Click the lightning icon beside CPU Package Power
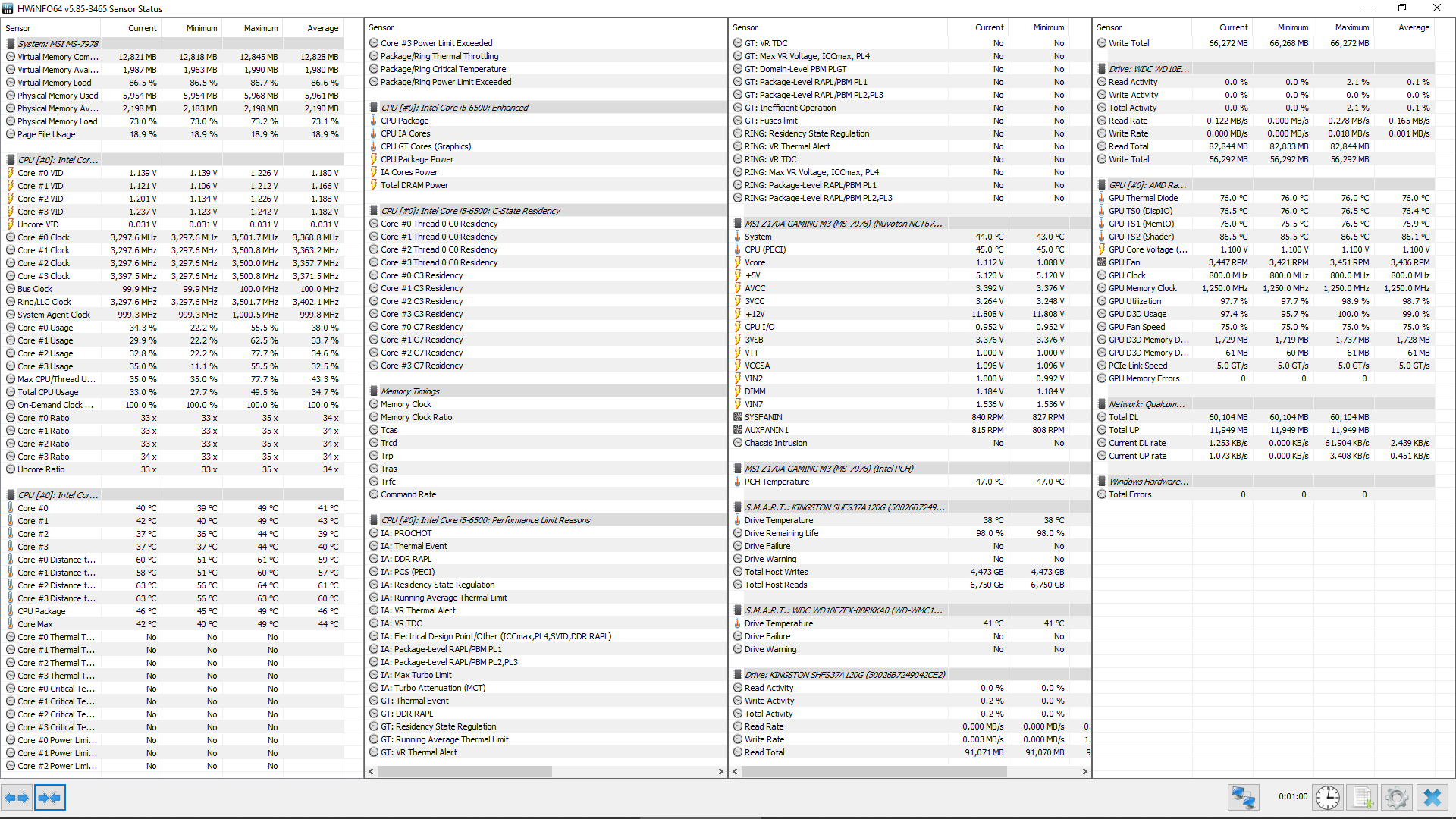Viewport: 1456px width, 819px height. [374, 159]
